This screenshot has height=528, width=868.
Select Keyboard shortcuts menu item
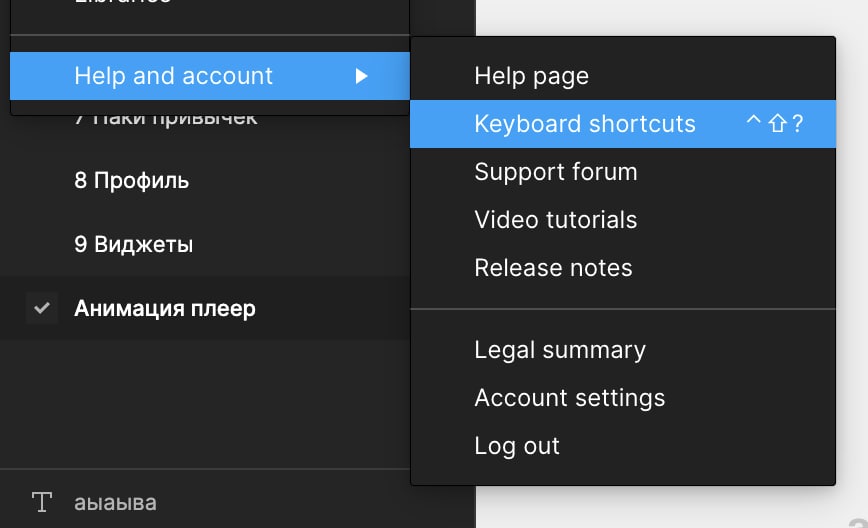pyautogui.click(x=623, y=124)
